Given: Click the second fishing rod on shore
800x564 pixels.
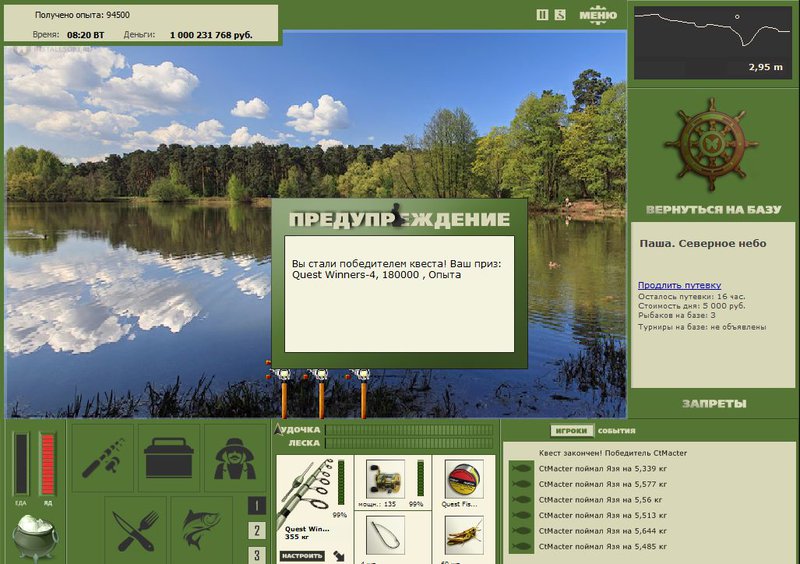Looking at the screenshot, I should (x=321, y=393).
